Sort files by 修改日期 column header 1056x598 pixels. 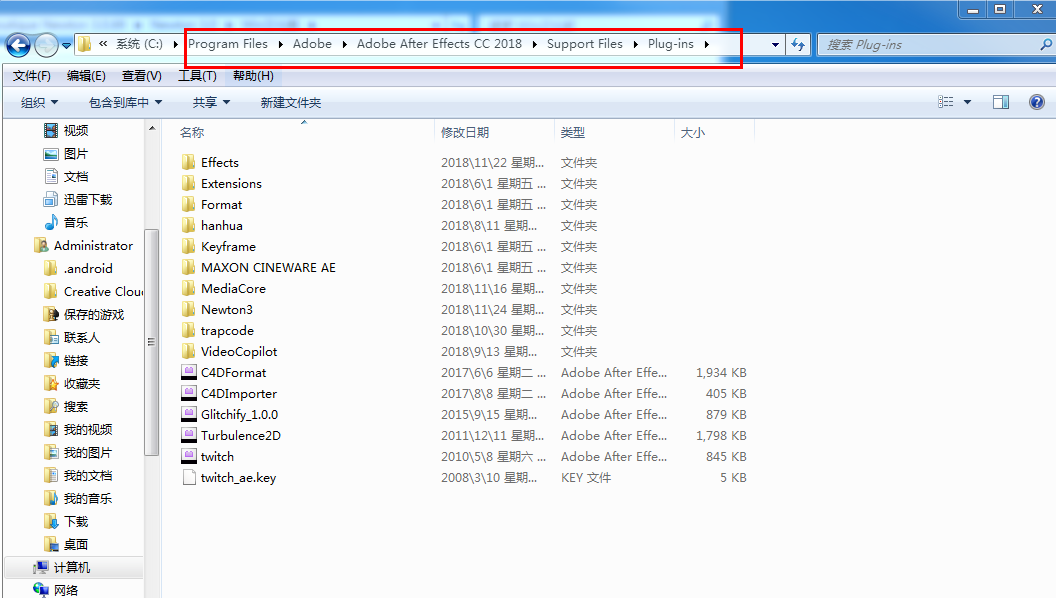[x=465, y=132]
